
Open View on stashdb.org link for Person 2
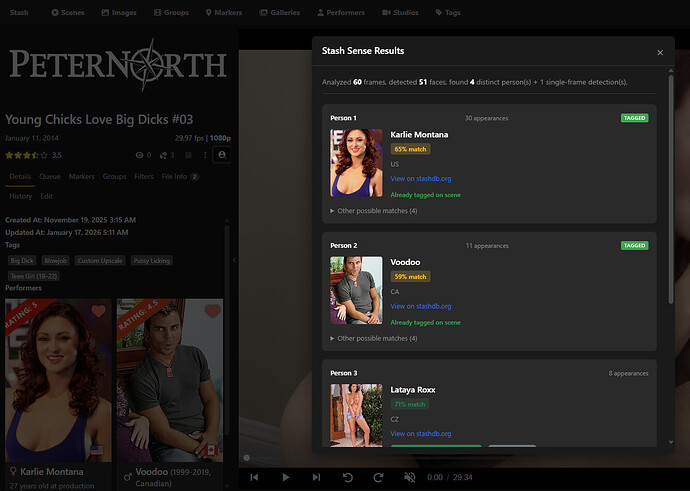click(x=420, y=306)
